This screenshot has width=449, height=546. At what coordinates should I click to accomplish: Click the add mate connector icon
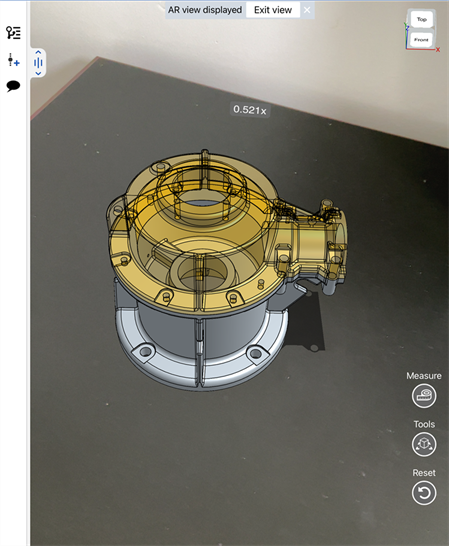click(x=13, y=60)
